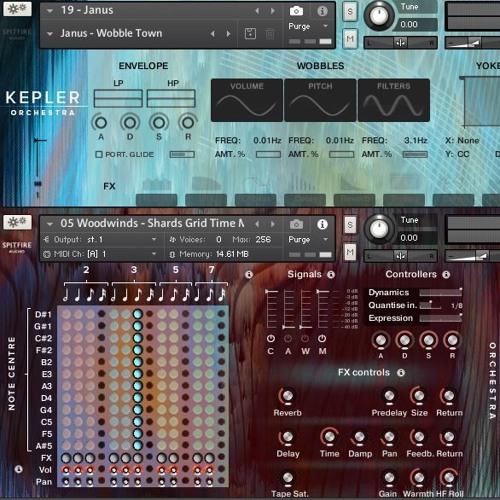Viewport: 500px width, 500px height.
Task: Mute the Woodwinds instrument with M button
Action: 350,252
